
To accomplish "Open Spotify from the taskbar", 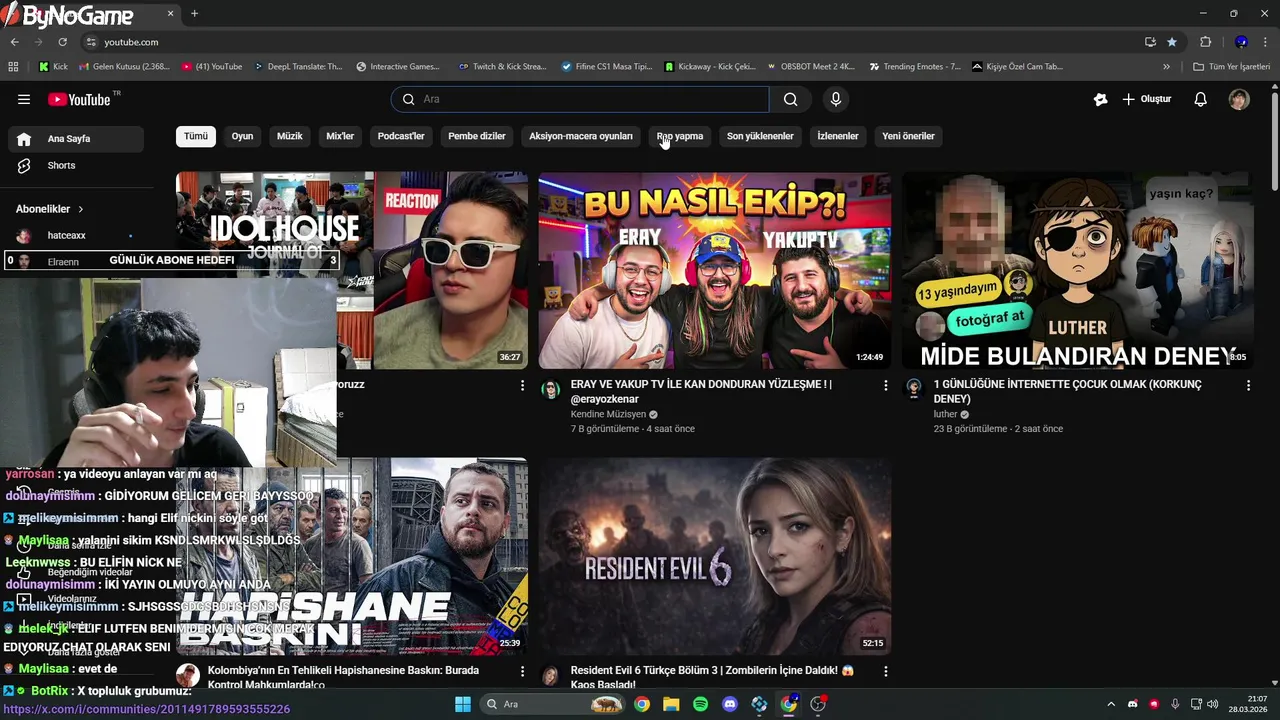I will [x=700, y=704].
